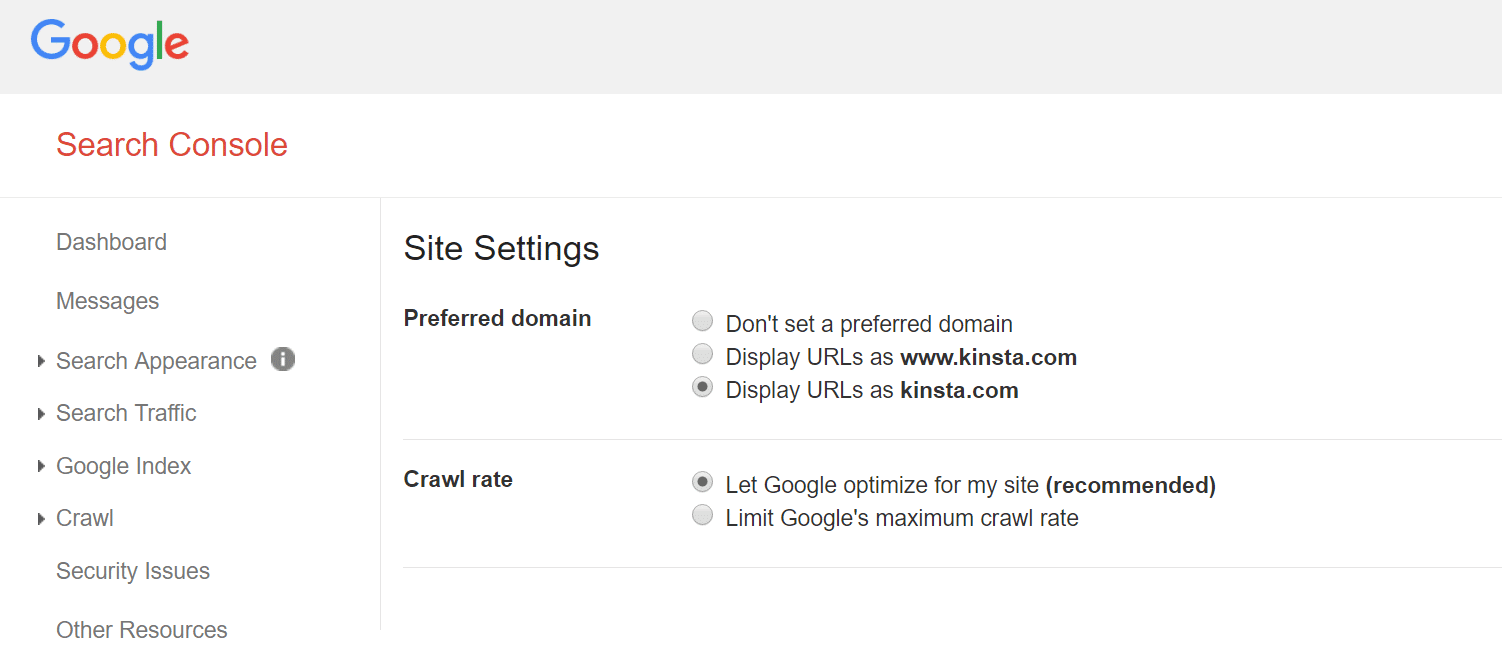Go to Security Issues
Viewport: 1502px width, 670px height.
pos(133,571)
